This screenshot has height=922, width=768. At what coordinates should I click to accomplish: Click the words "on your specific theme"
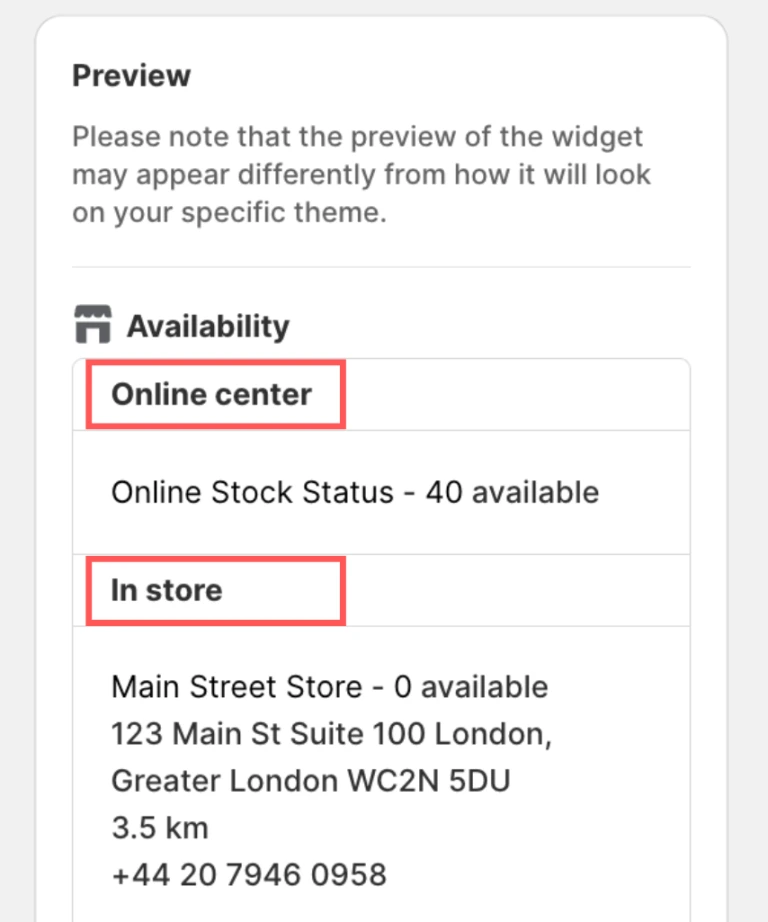coord(228,214)
